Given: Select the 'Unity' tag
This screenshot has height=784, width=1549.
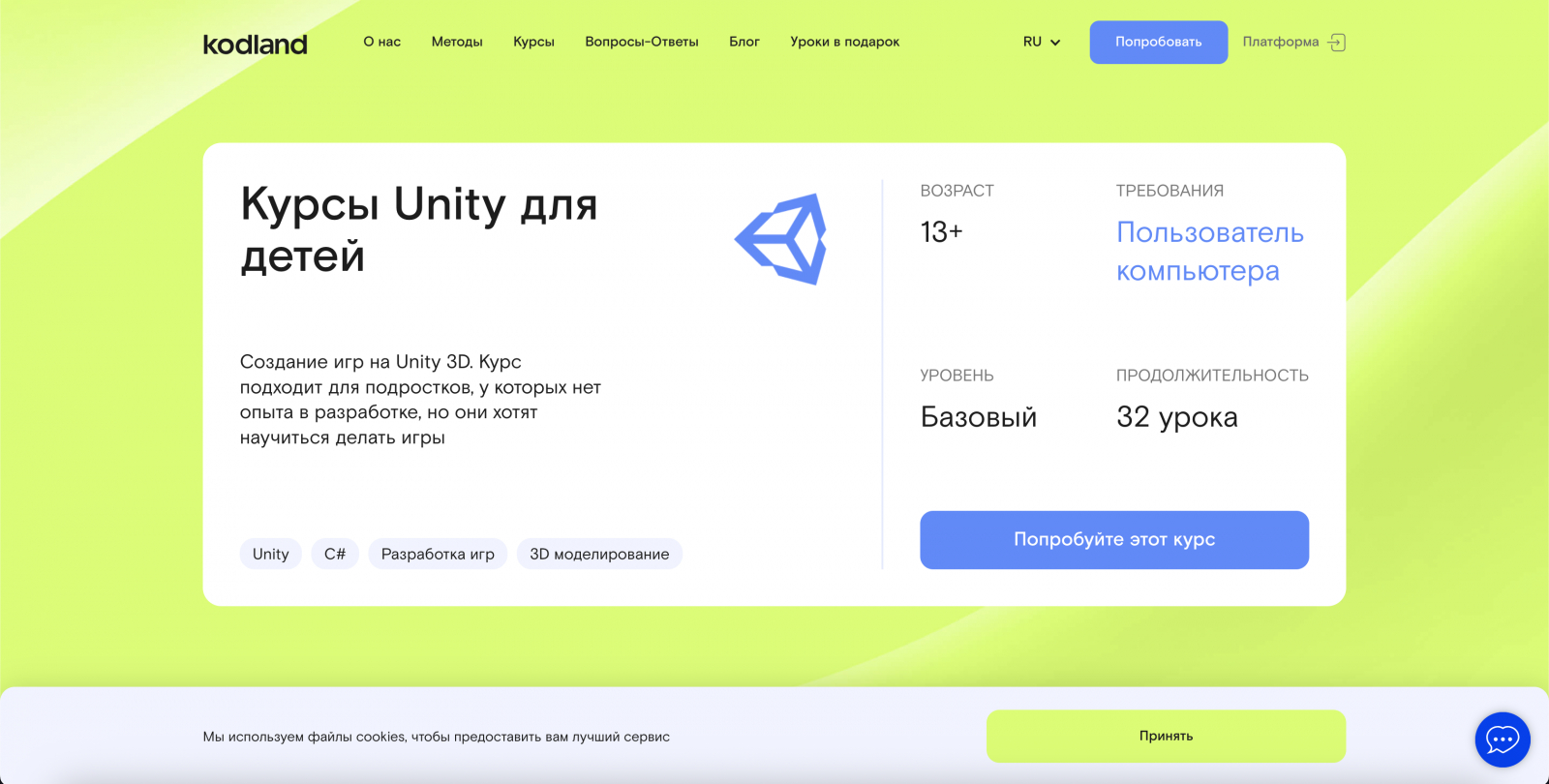Looking at the screenshot, I should (x=271, y=554).
